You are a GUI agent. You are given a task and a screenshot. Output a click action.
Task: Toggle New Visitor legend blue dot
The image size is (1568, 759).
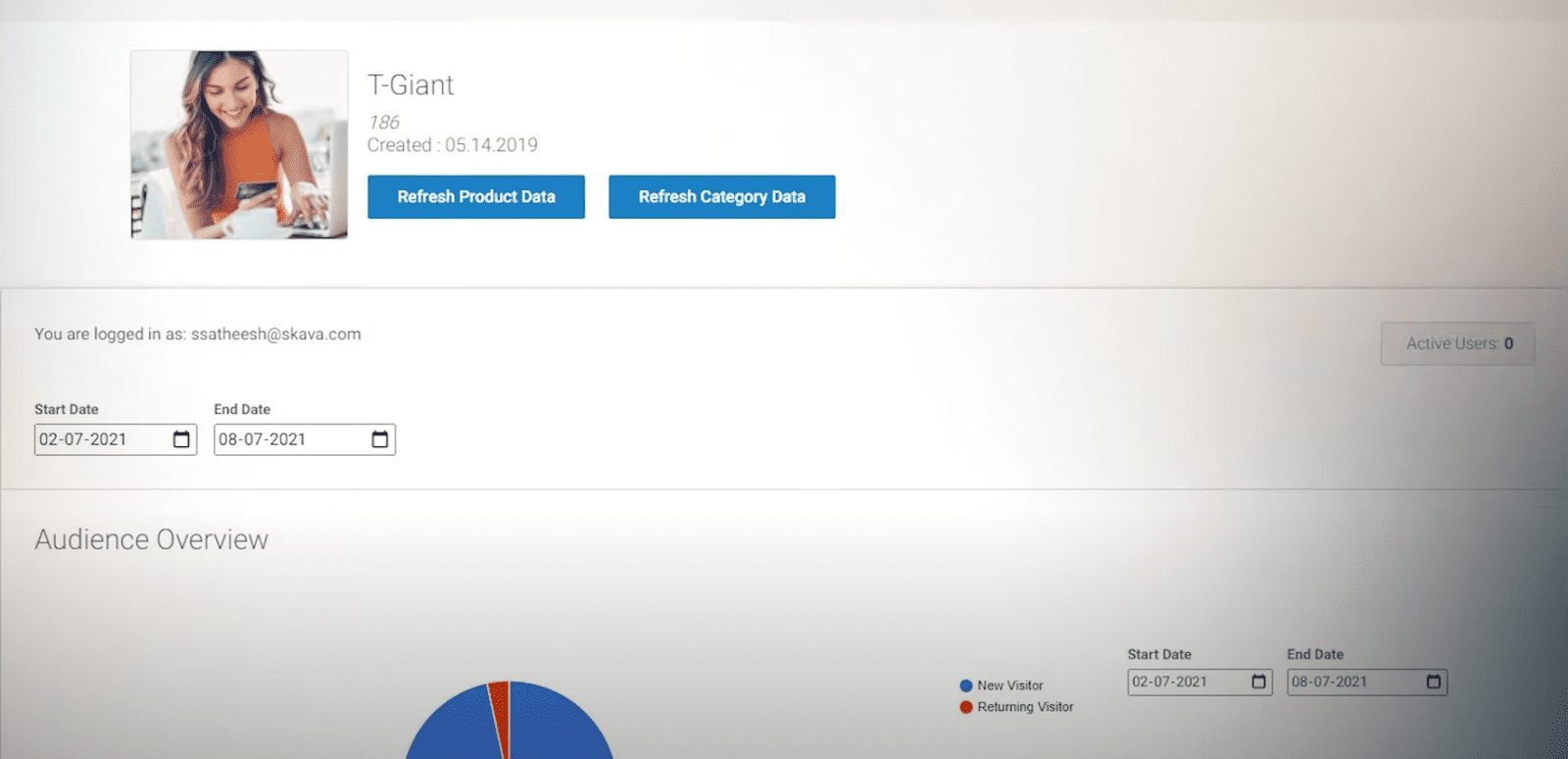966,685
